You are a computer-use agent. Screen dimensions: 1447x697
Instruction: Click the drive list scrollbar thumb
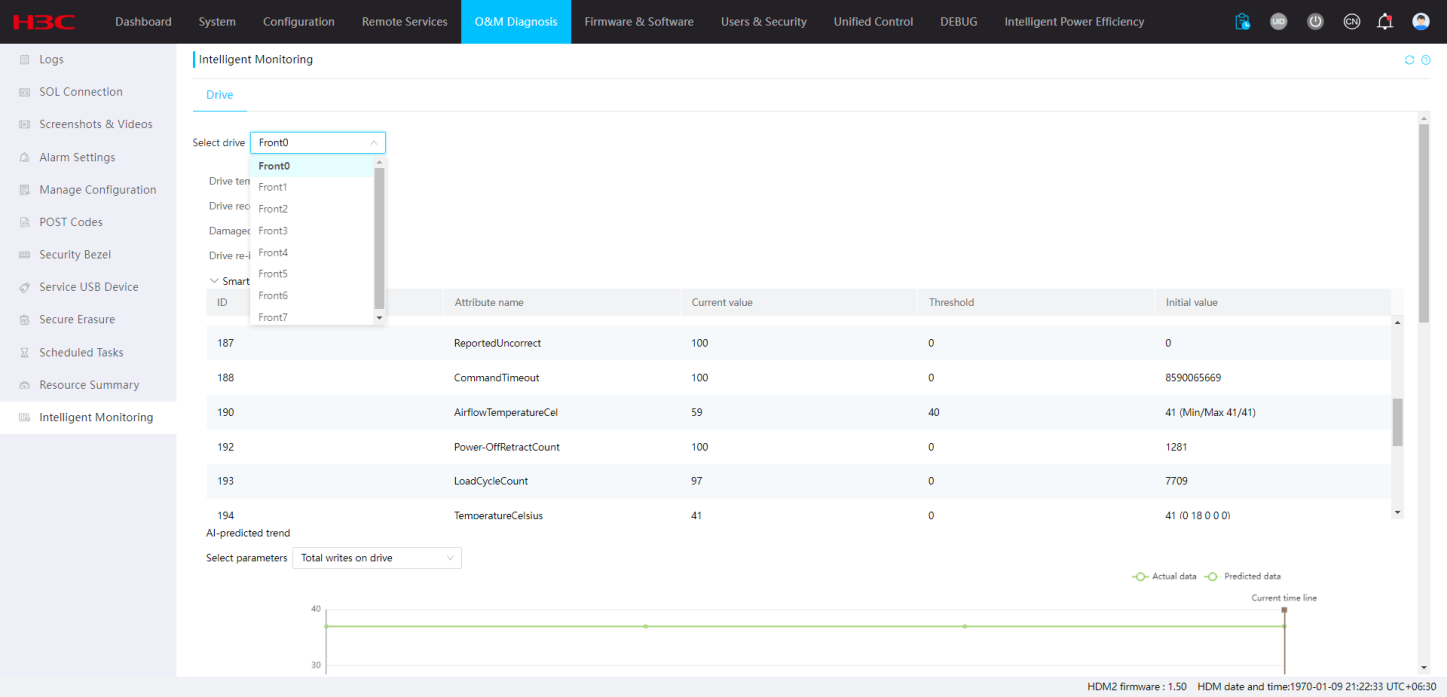tap(379, 238)
